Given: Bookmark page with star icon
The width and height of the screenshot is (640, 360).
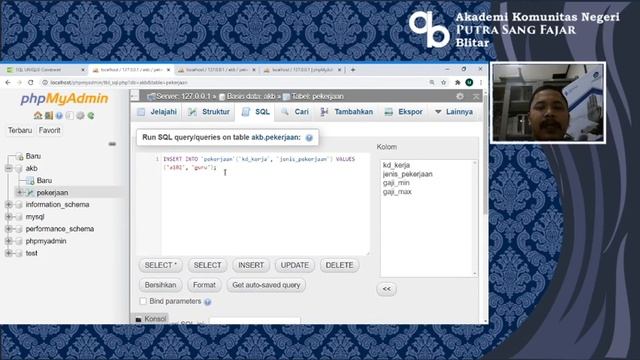Looking at the screenshot, I should tap(444, 82).
